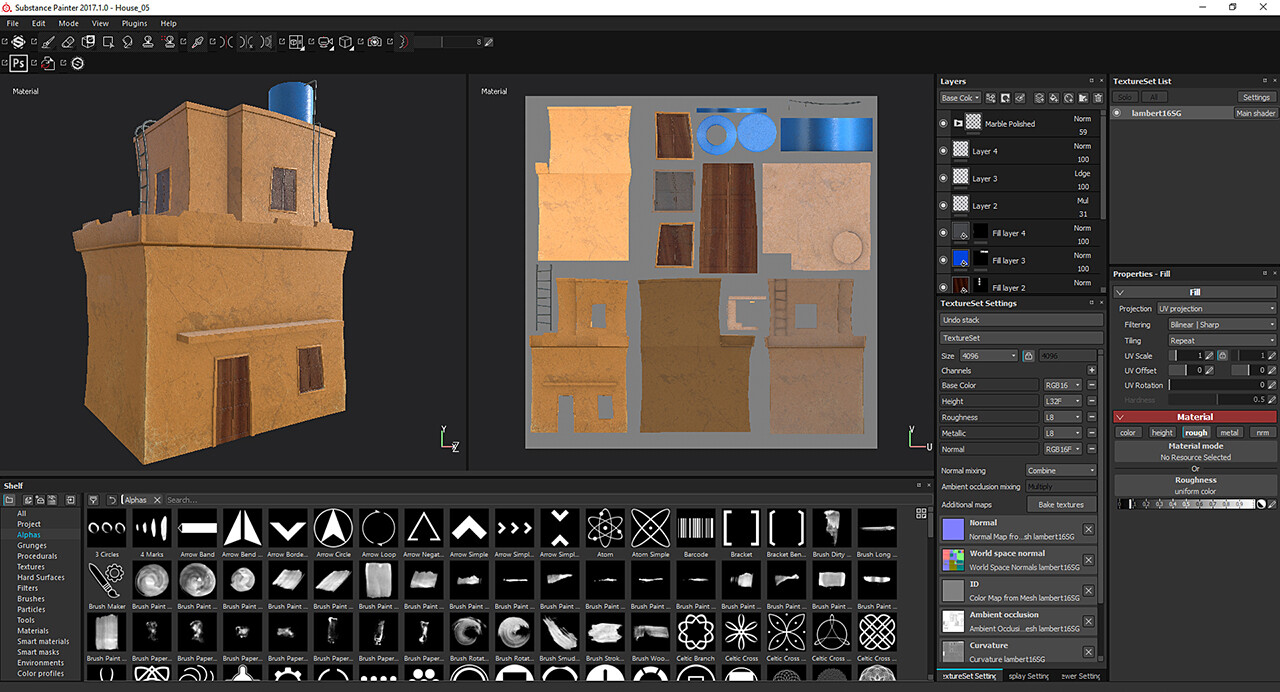Open the Edit menu

pyautogui.click(x=38, y=23)
